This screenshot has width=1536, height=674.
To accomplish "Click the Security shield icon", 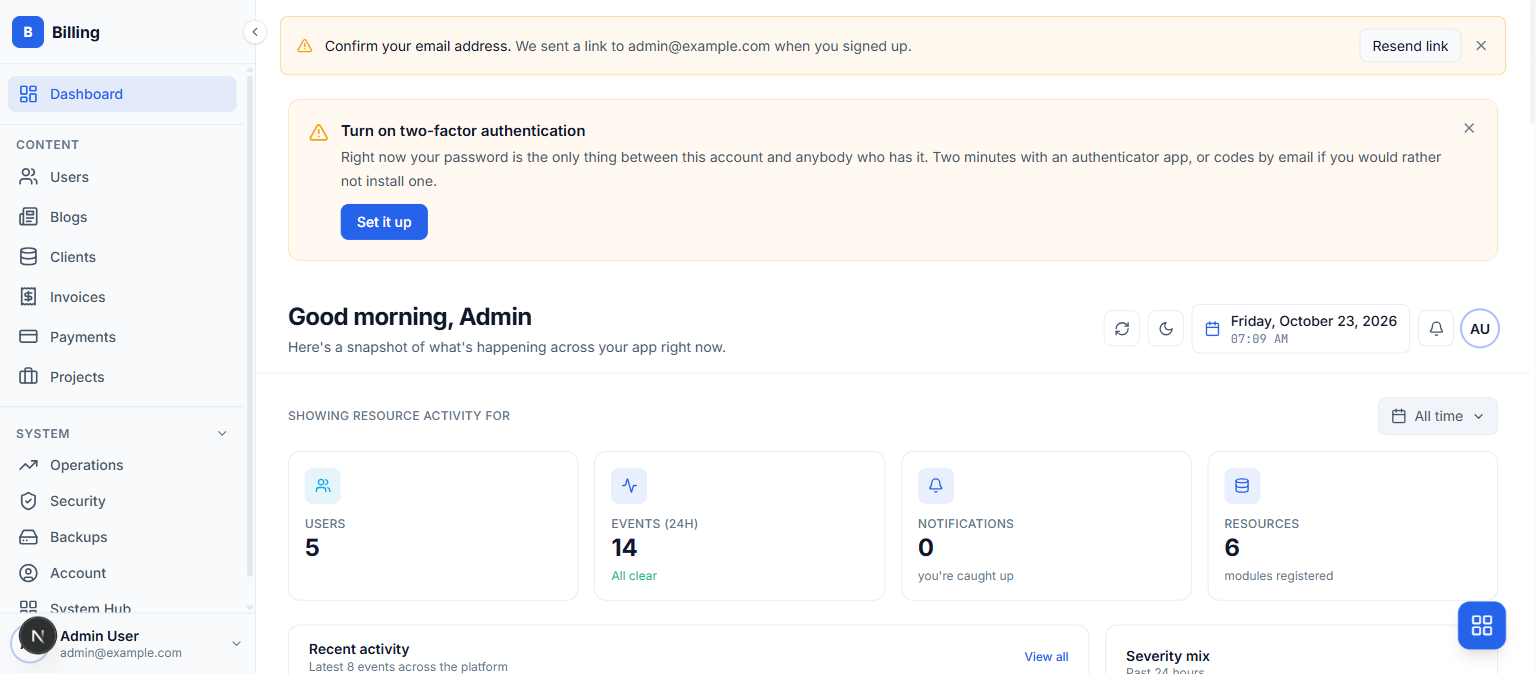I will click(29, 501).
